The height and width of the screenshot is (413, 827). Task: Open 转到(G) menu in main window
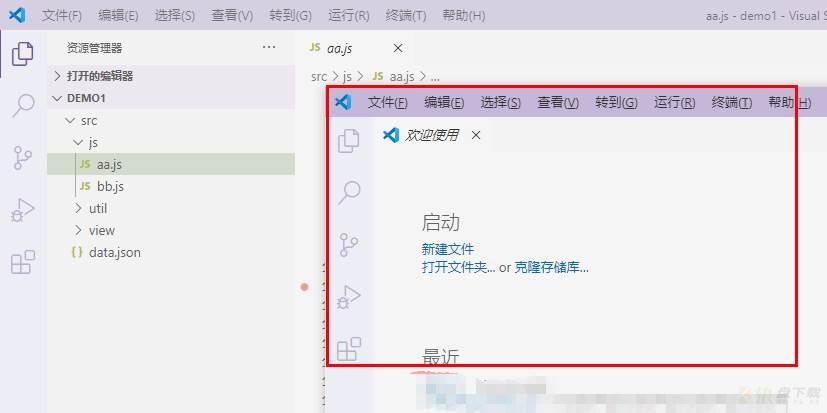coord(290,16)
